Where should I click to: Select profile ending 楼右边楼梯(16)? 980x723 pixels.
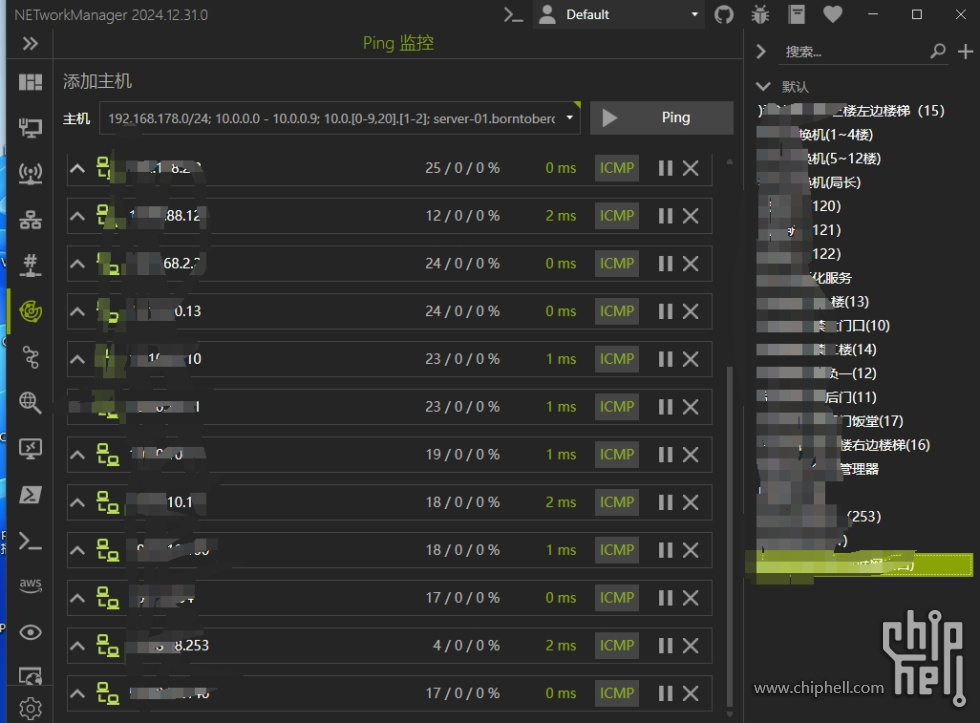844,445
